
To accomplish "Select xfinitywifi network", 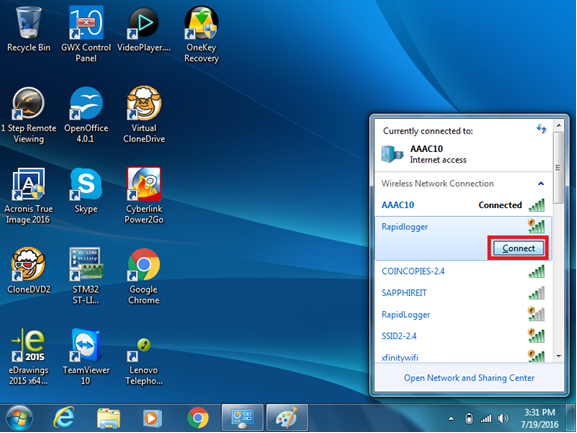I will coord(463,356).
